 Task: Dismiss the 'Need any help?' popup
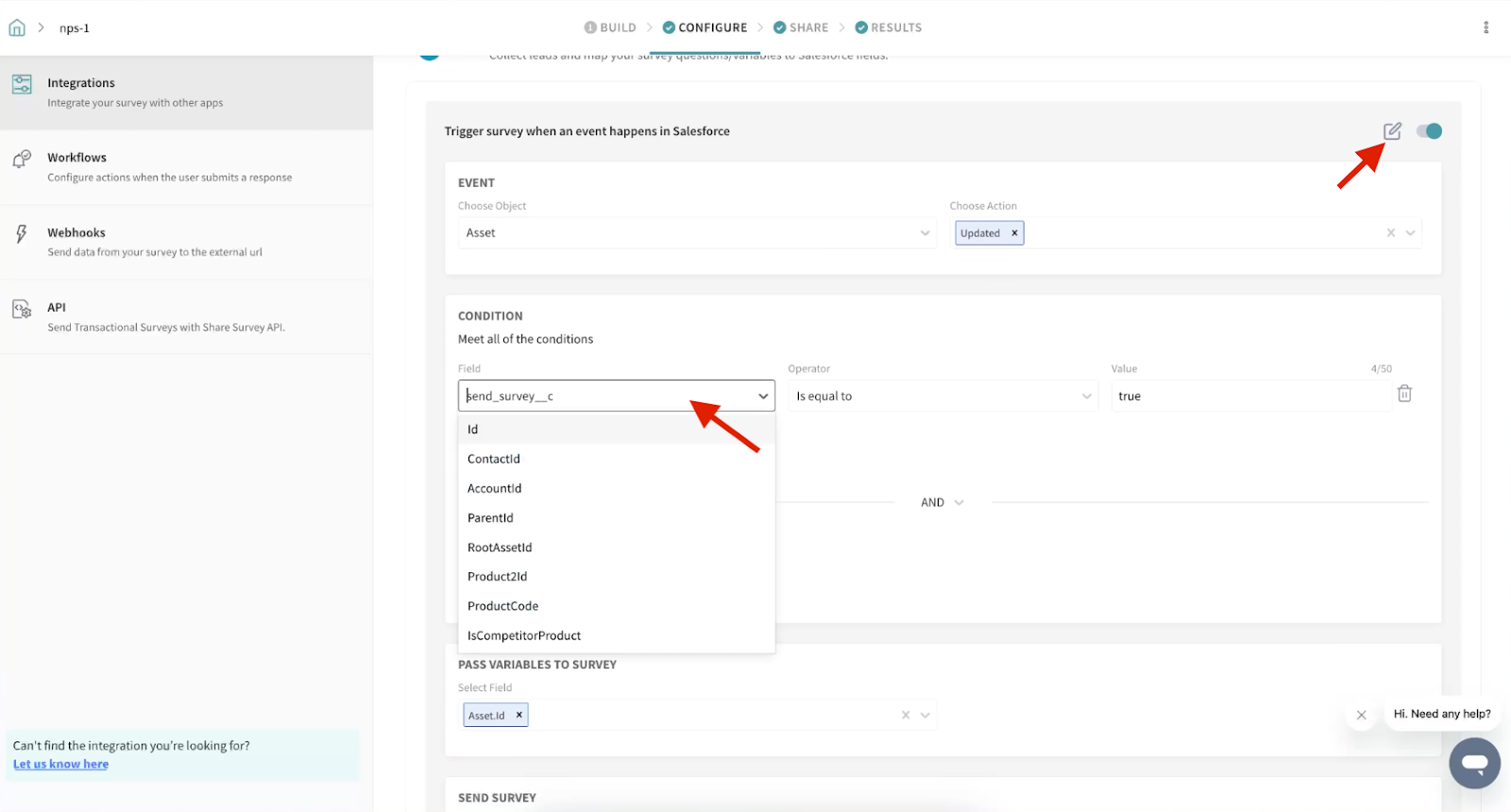pos(1361,715)
